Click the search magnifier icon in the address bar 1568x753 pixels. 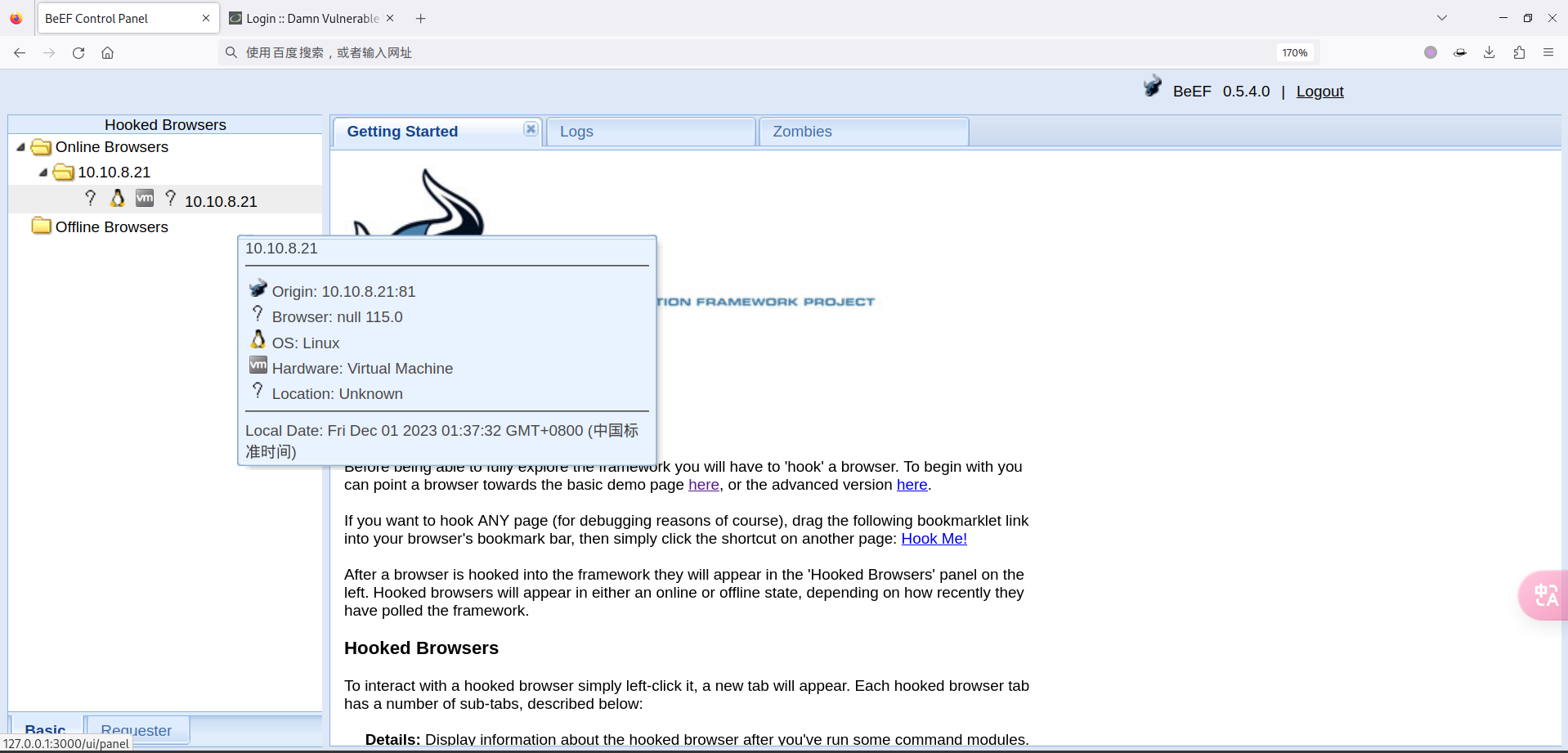231,52
